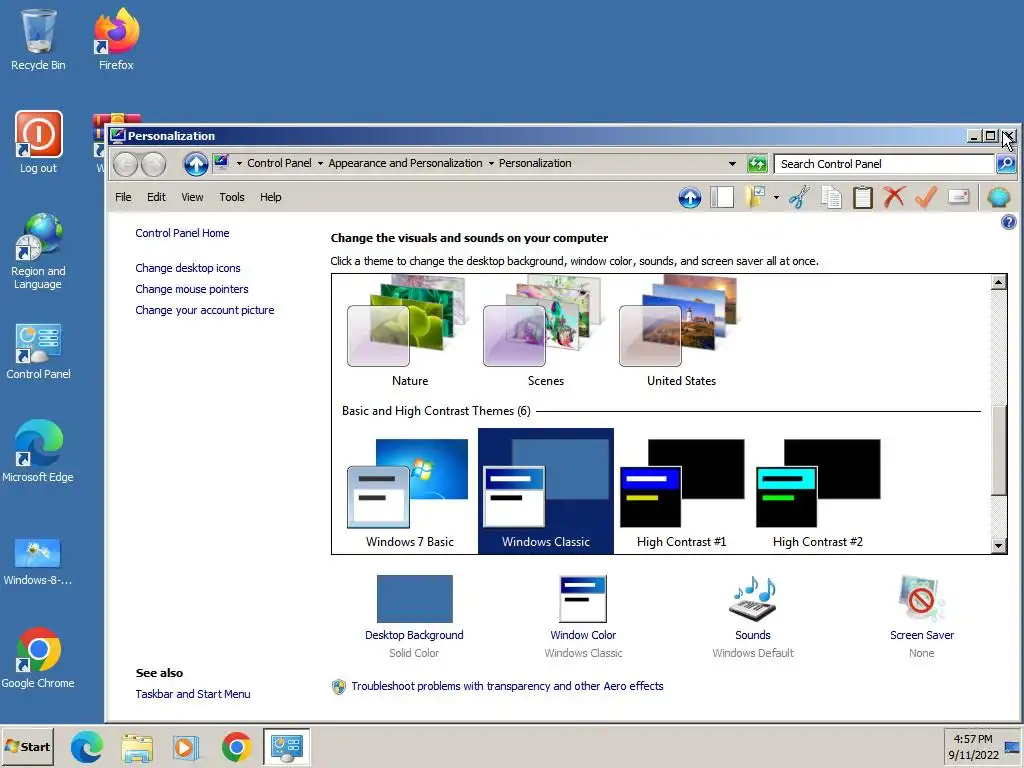Select the United States theme

[681, 332]
